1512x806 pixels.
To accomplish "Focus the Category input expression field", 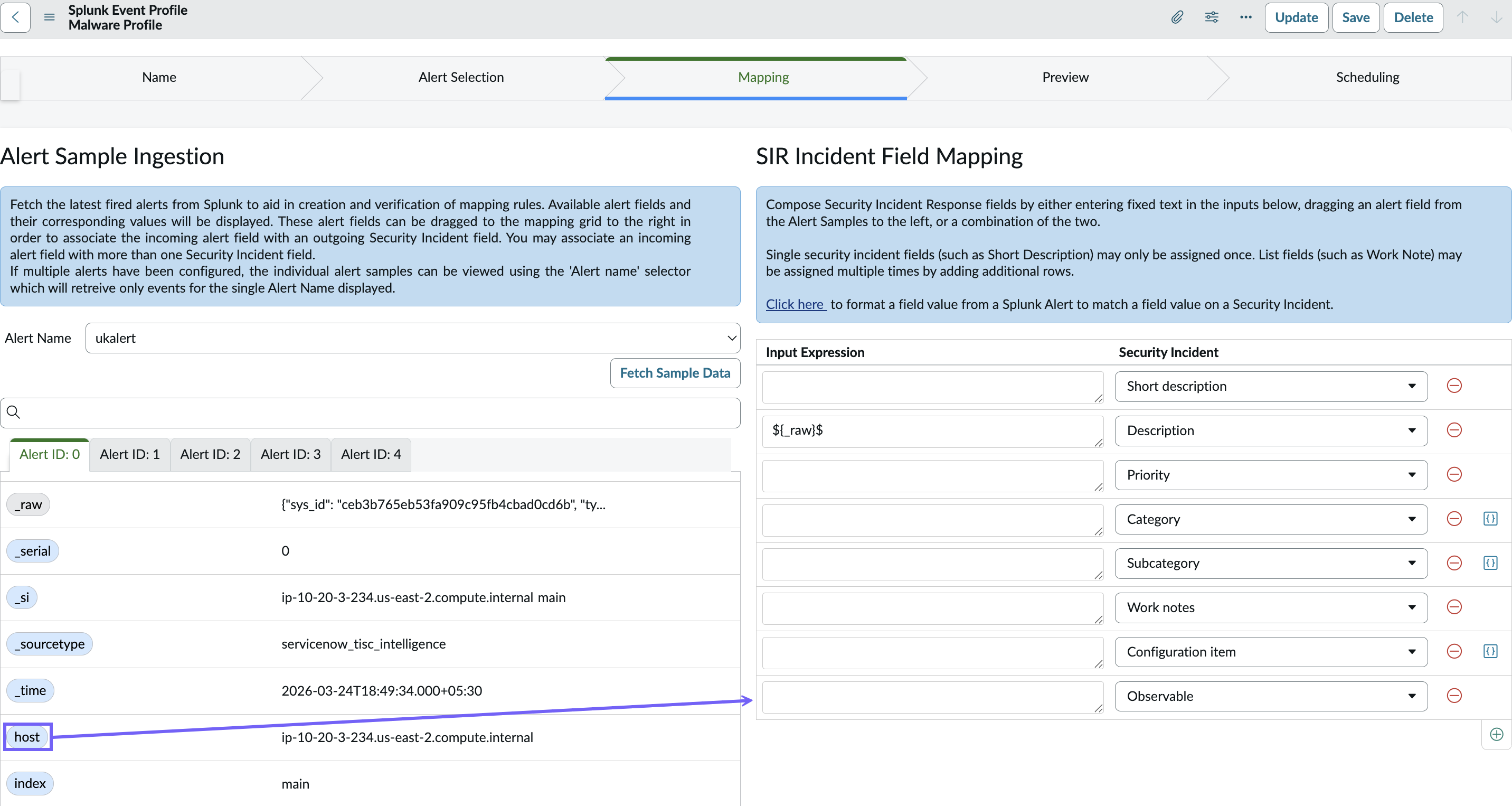I will click(933, 520).
